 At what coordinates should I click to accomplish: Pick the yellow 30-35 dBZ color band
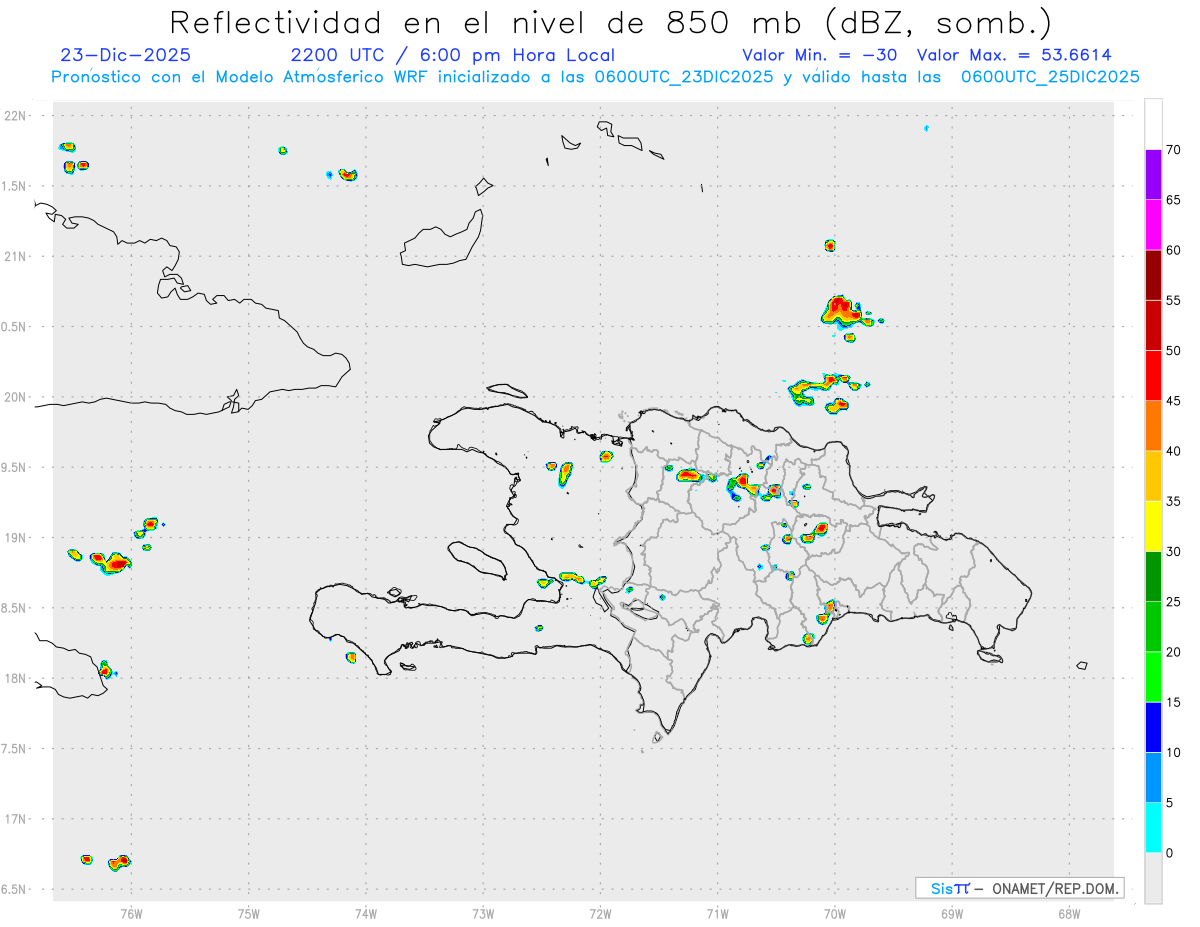[1153, 526]
